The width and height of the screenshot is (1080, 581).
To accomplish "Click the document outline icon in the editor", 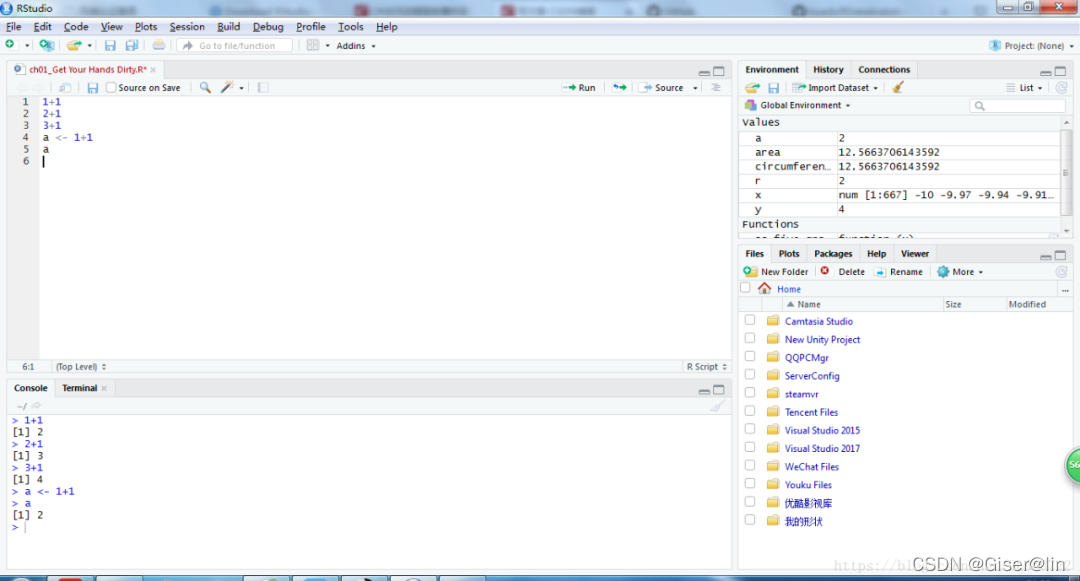I will (x=716, y=87).
